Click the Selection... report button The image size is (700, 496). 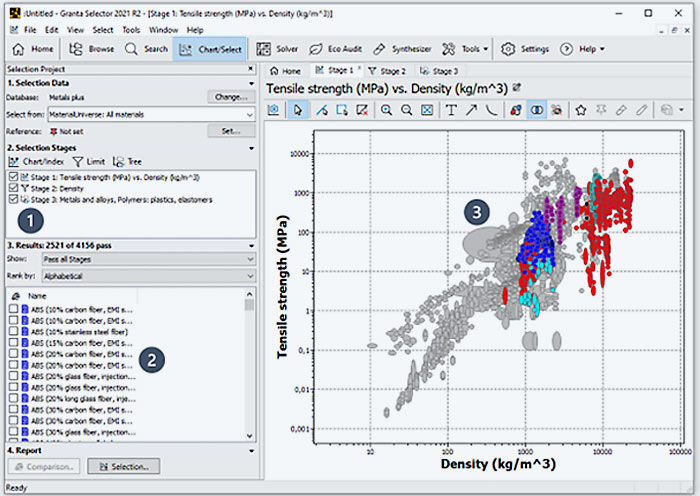coord(123,466)
